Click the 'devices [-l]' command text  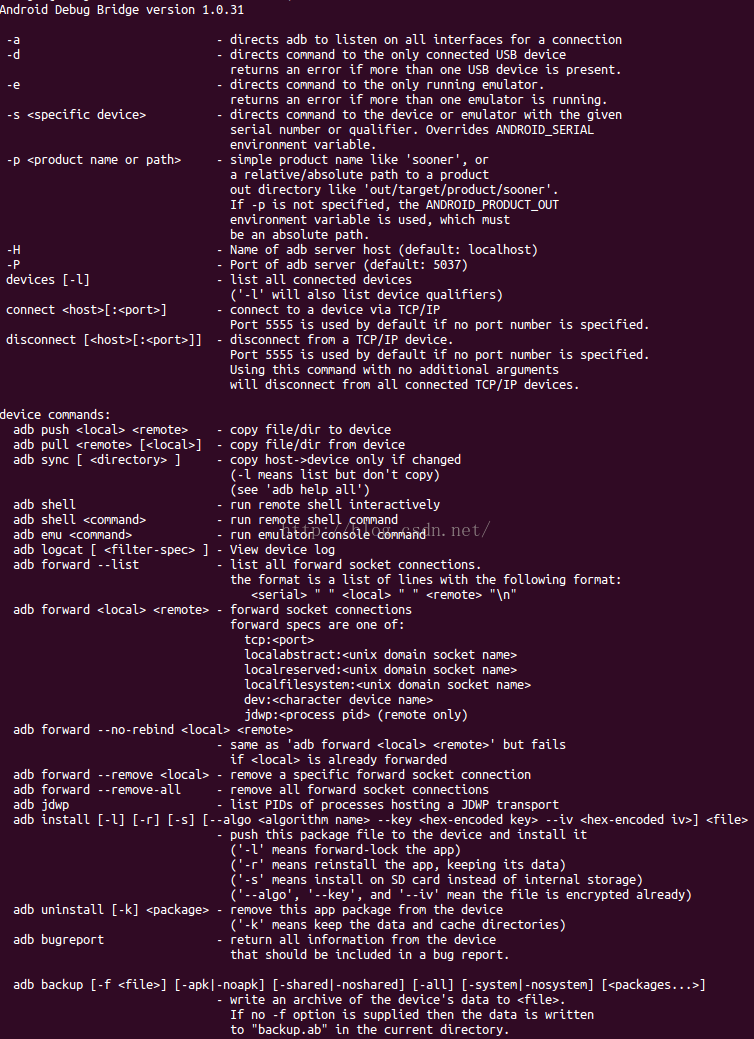tap(48, 280)
